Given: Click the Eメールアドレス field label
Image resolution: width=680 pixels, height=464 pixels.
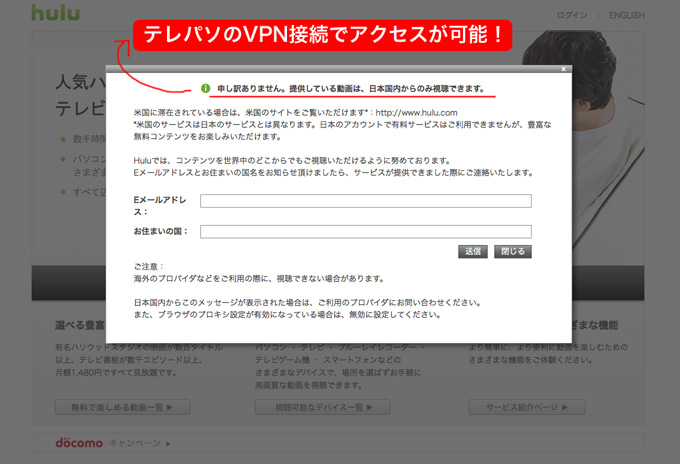Looking at the screenshot, I should point(160,206).
